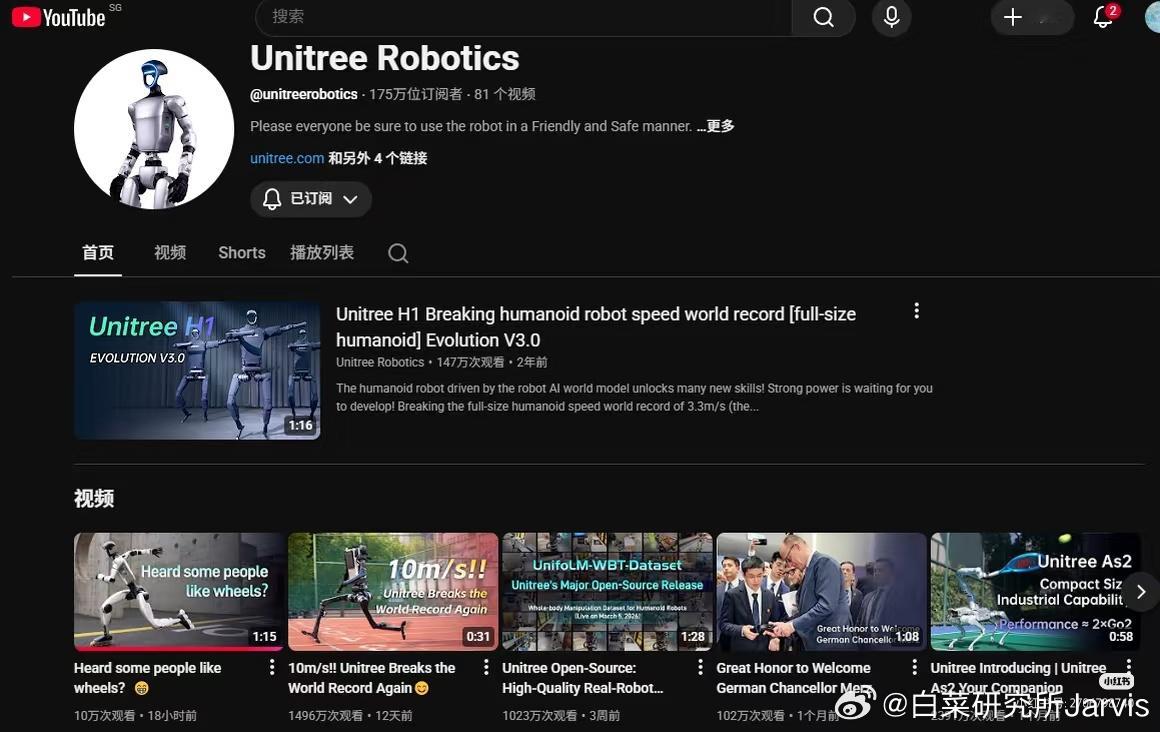Open 'Unitree H1 Breaking humanoid robot speed' title
Image resolution: width=1160 pixels, height=732 pixels.
(596, 327)
